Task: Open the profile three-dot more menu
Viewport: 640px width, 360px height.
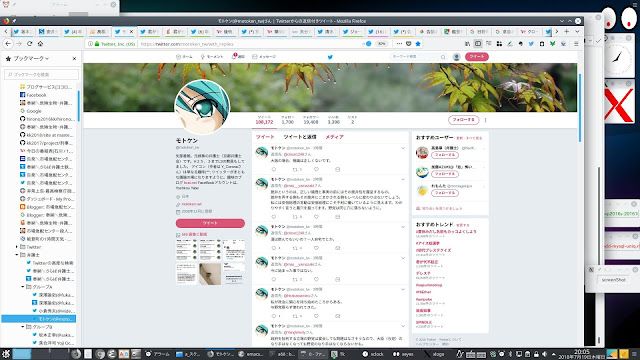Action: [485, 120]
